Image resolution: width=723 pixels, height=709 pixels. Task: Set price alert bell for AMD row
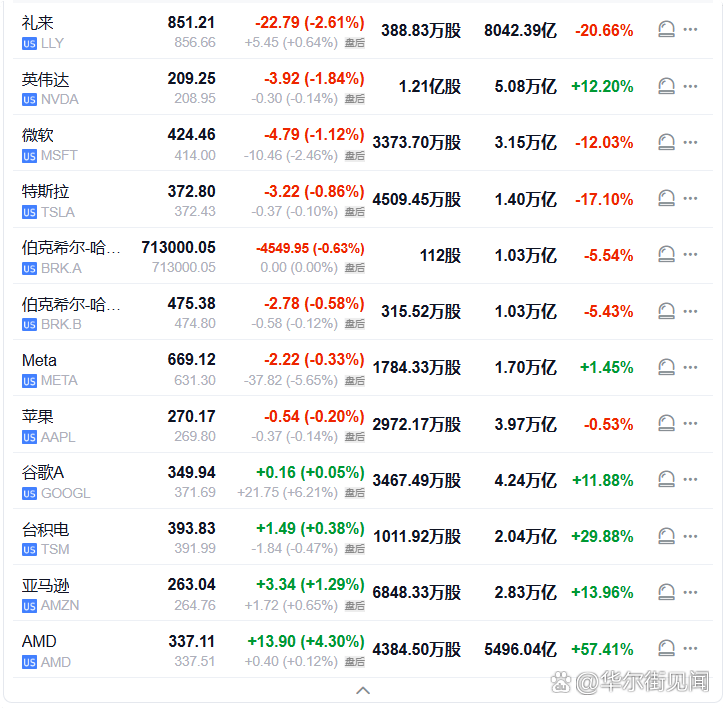[x=666, y=649]
